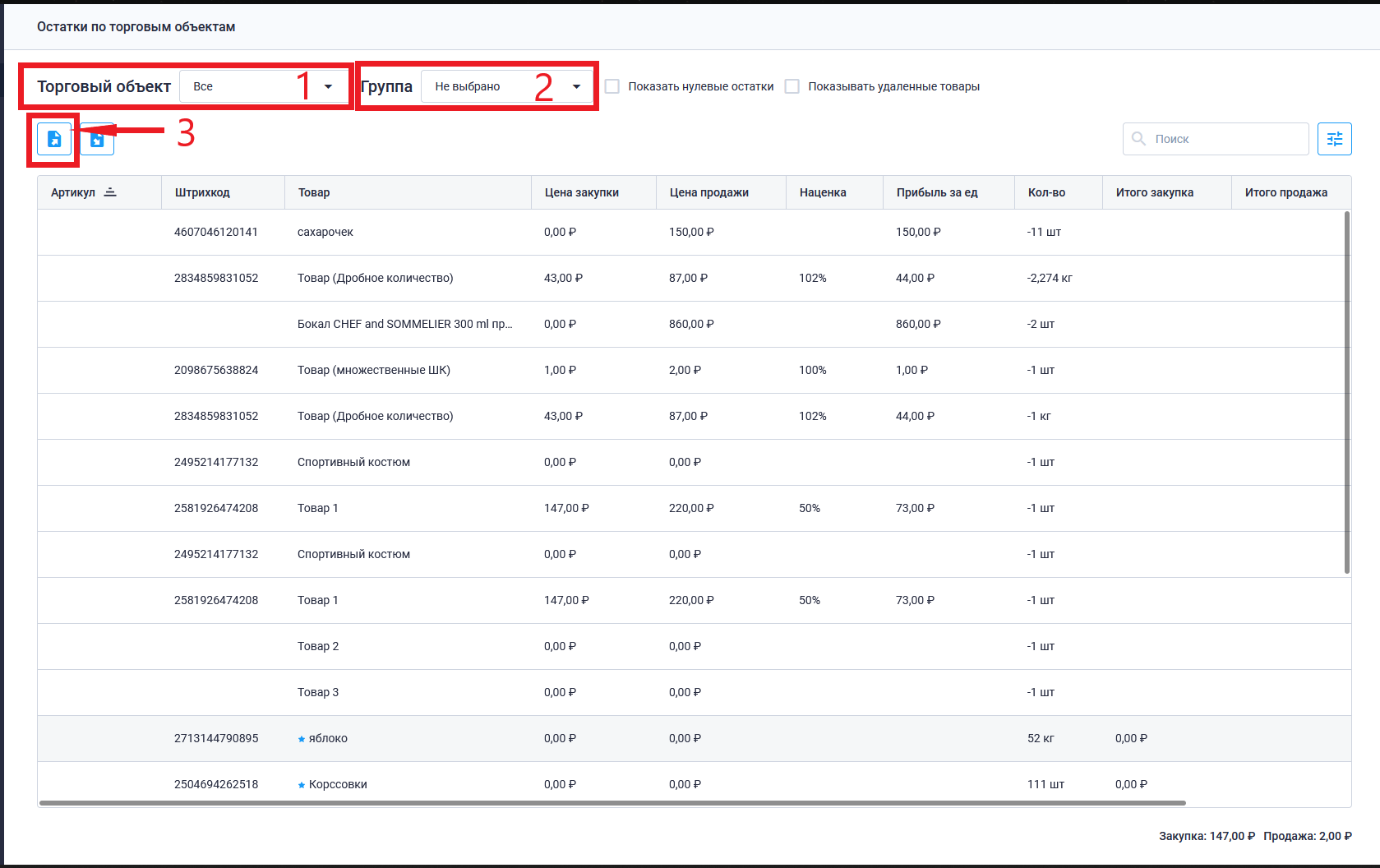Click barcode 2504694262518
The image size is (1380, 868).
(x=216, y=785)
